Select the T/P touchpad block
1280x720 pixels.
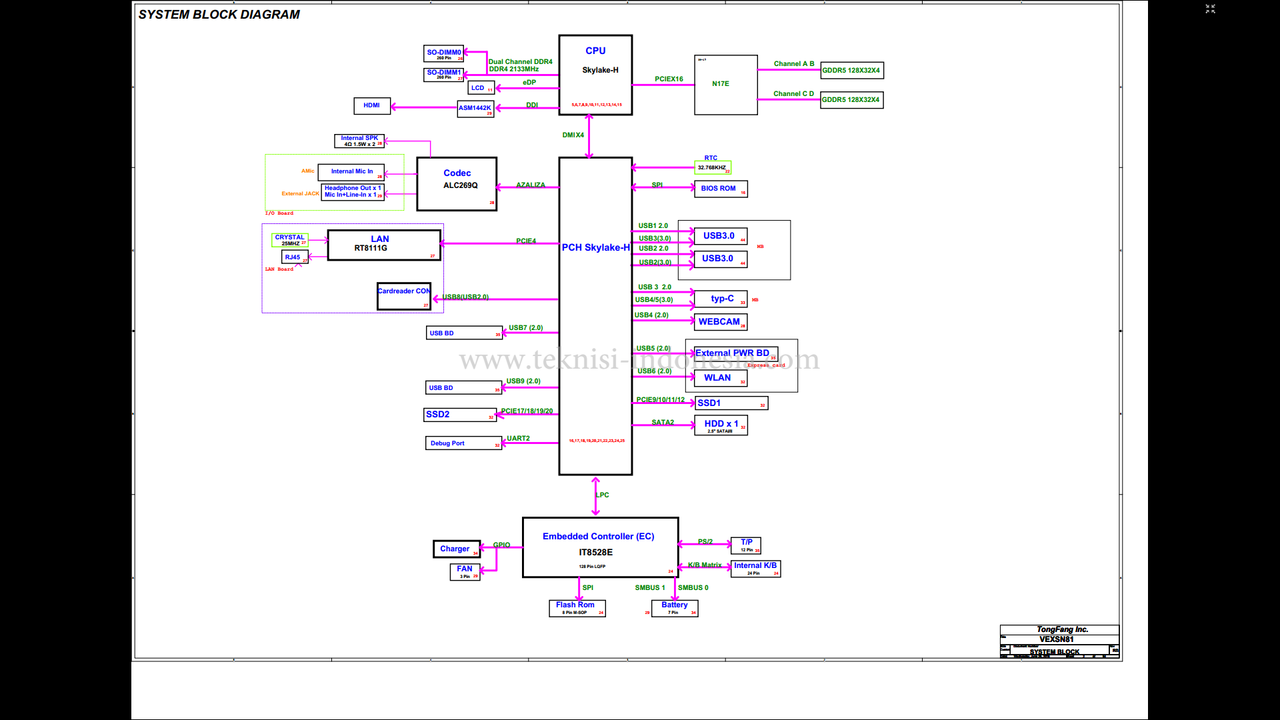click(746, 545)
